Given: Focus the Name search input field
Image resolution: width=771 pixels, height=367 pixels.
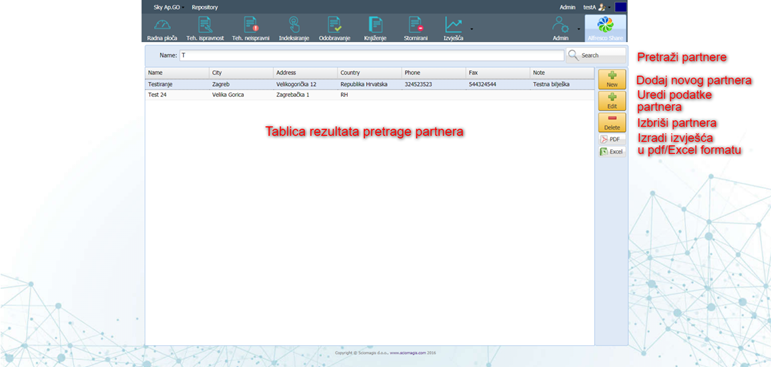Looking at the screenshot, I should (371, 56).
